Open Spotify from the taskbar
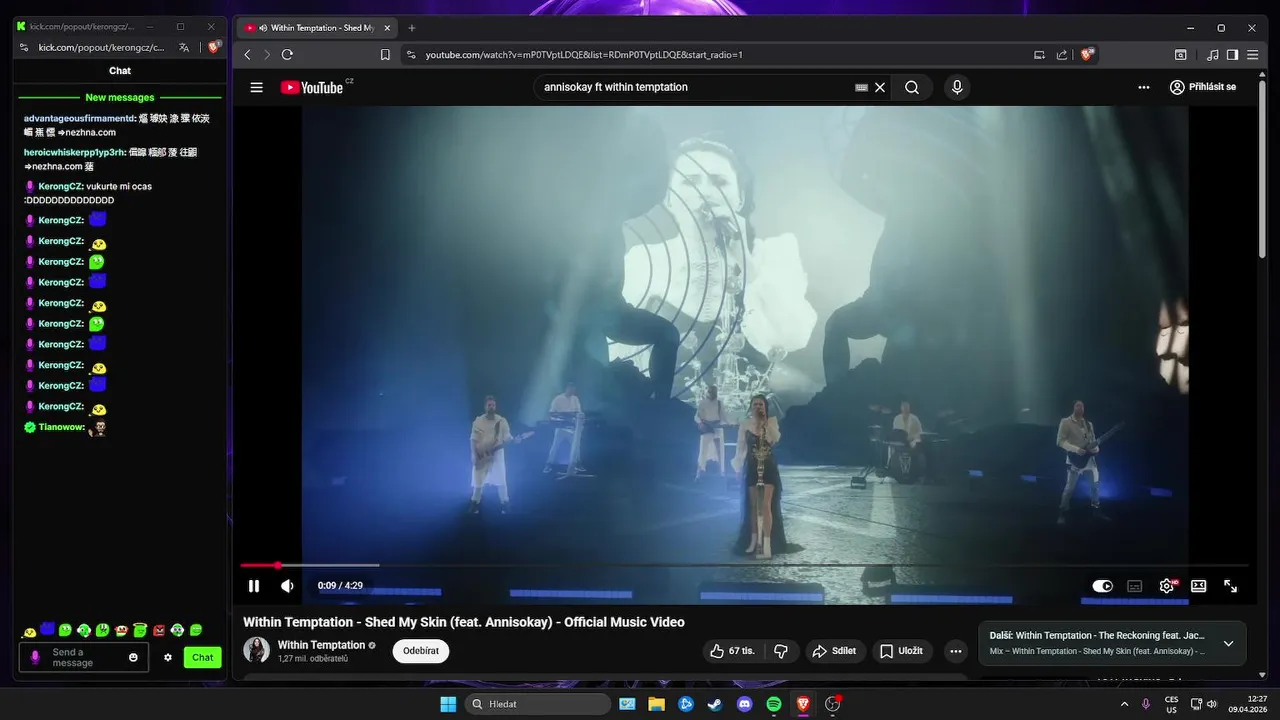Screen dimensions: 1280x720 (774, 704)
